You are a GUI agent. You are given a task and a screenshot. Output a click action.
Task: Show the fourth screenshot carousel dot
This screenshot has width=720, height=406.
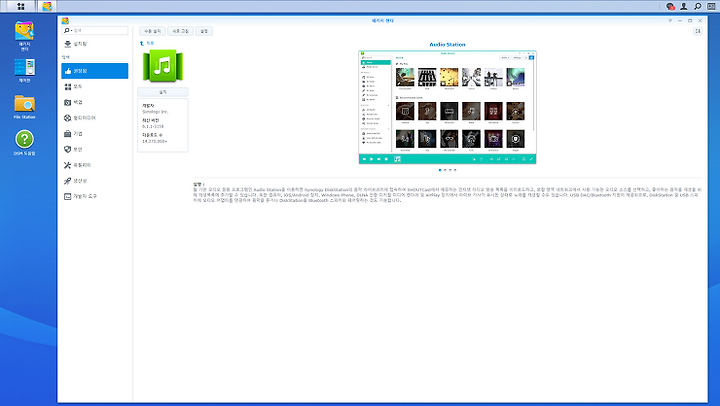455,170
